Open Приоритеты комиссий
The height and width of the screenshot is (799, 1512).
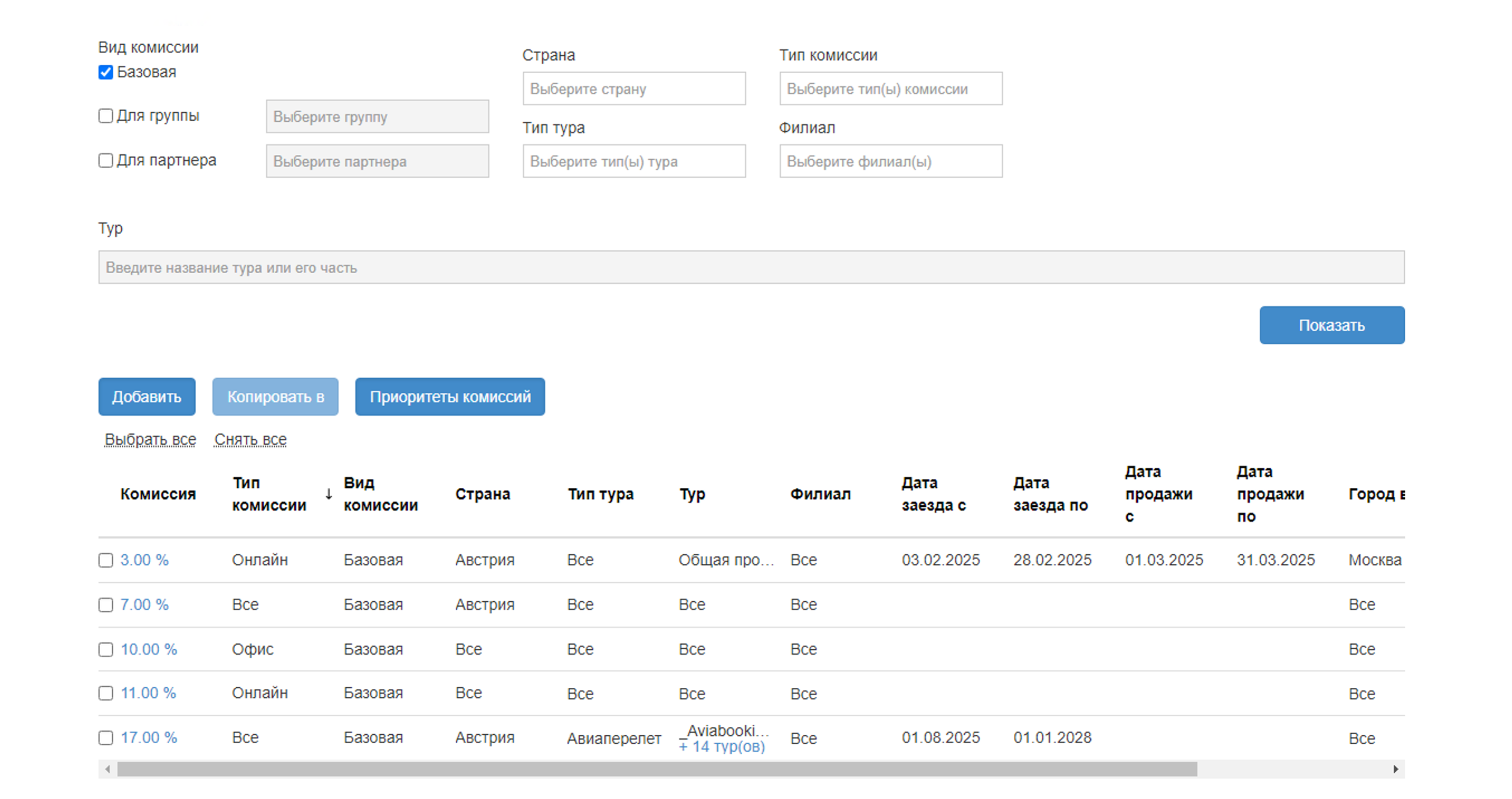pos(450,397)
